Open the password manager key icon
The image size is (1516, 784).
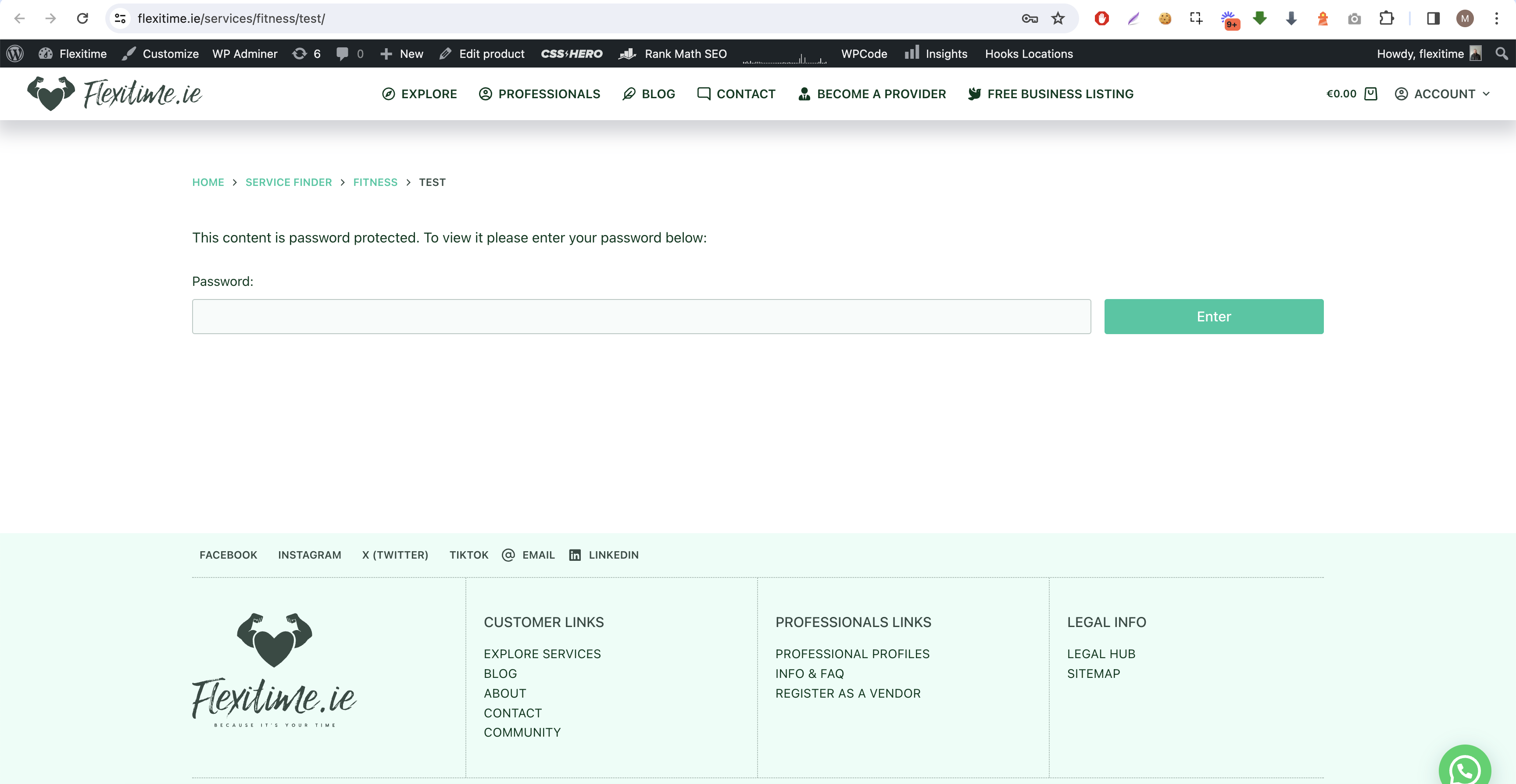pos(1029,18)
